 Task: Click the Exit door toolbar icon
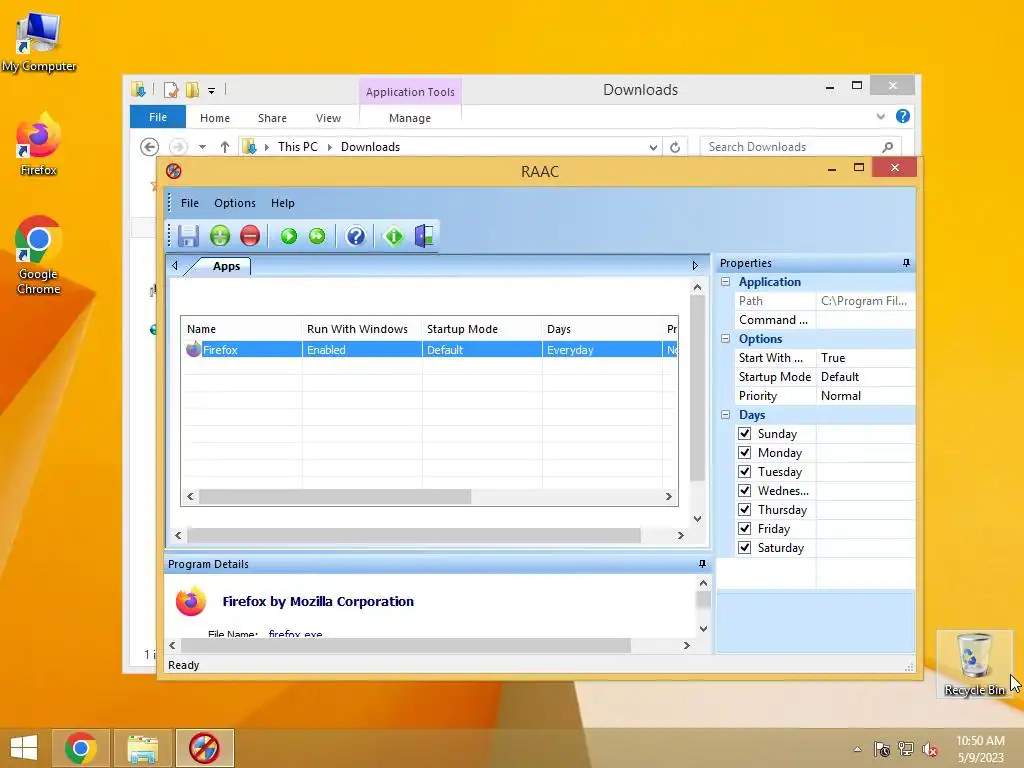pos(424,236)
